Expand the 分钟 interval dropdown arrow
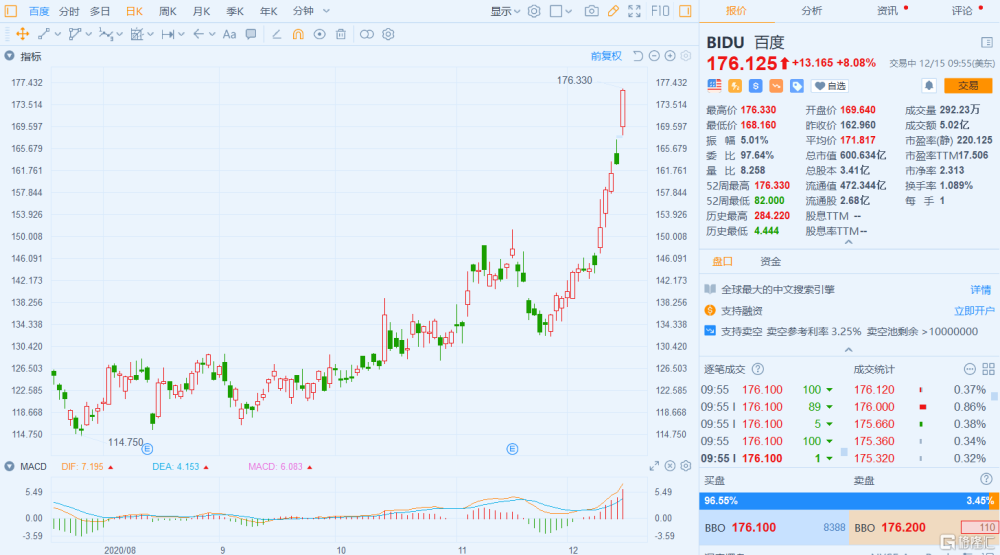This screenshot has height=555, width=1000. tap(326, 11)
